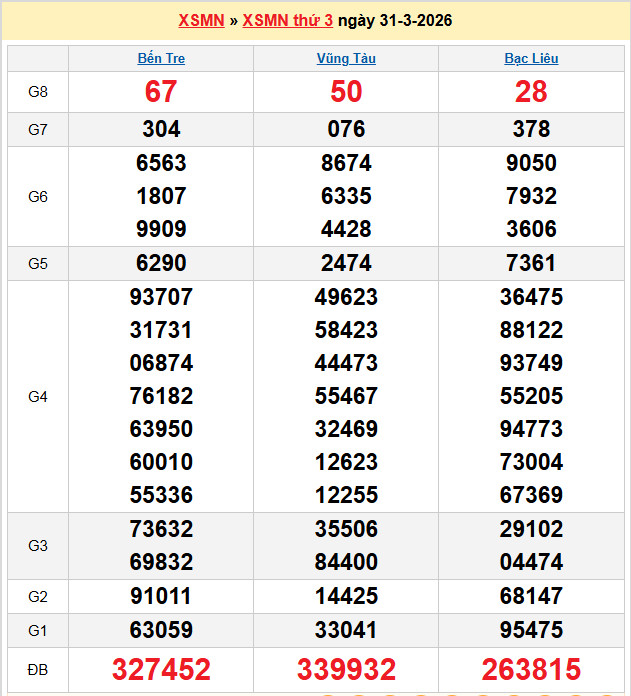Open the Vũng Tàu province link

pos(346,58)
